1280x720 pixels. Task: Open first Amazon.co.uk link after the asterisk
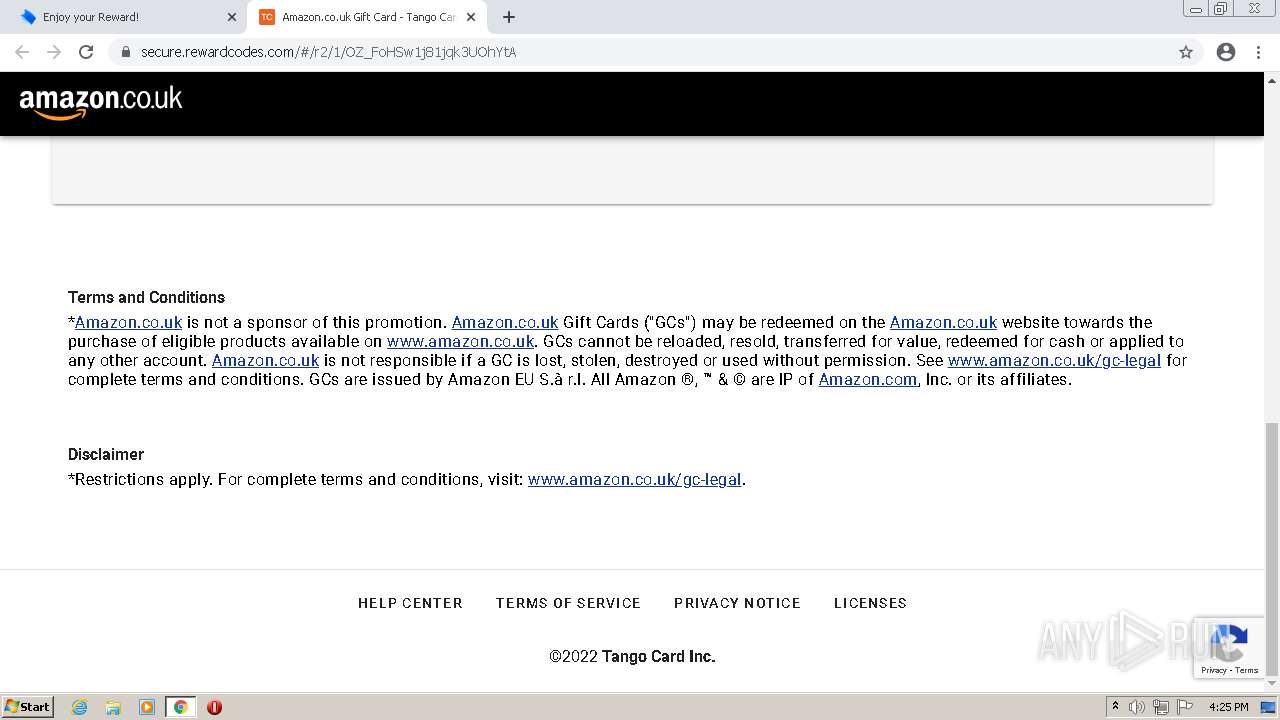coord(129,322)
